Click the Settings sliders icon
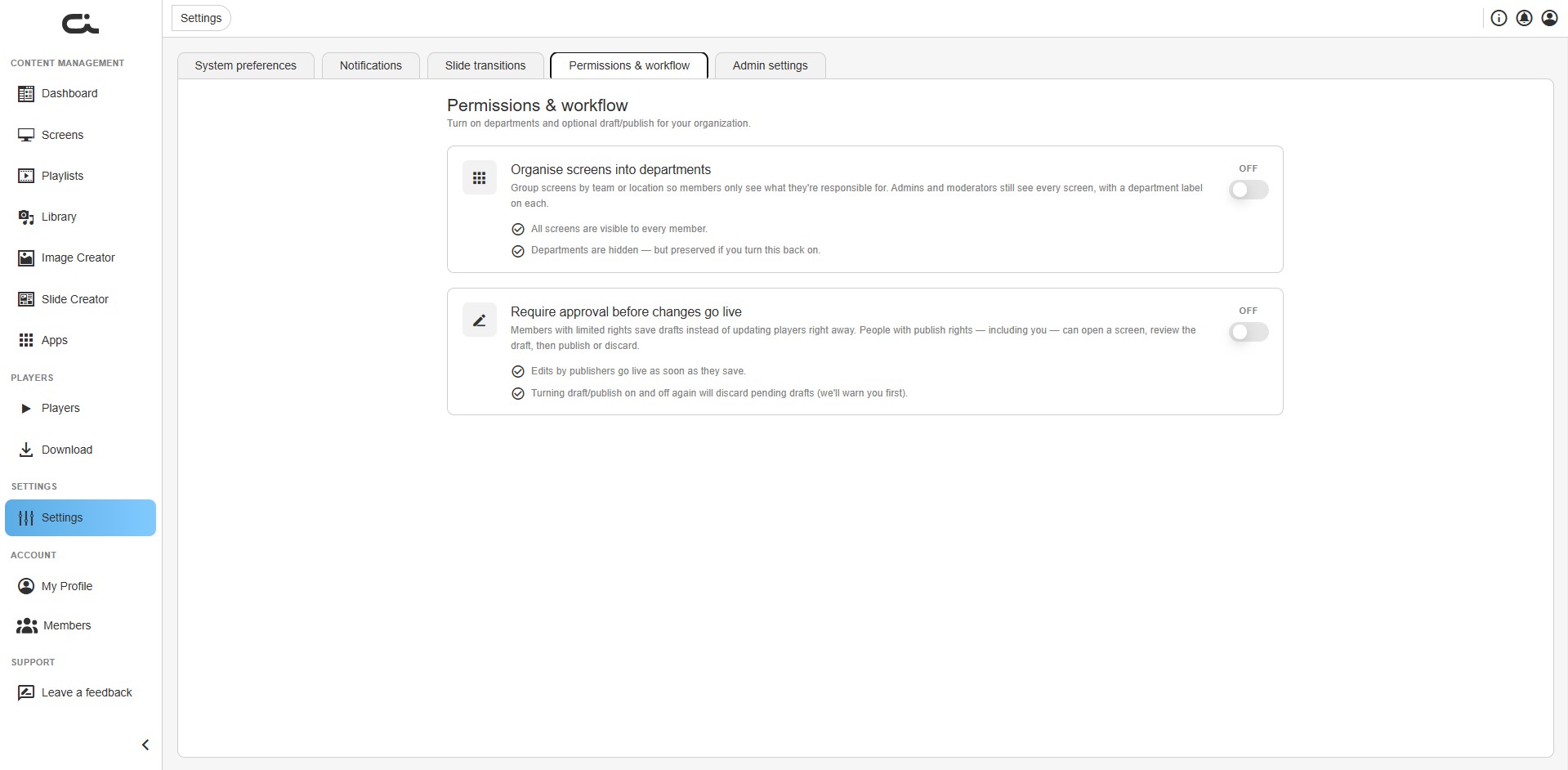 pos(26,517)
